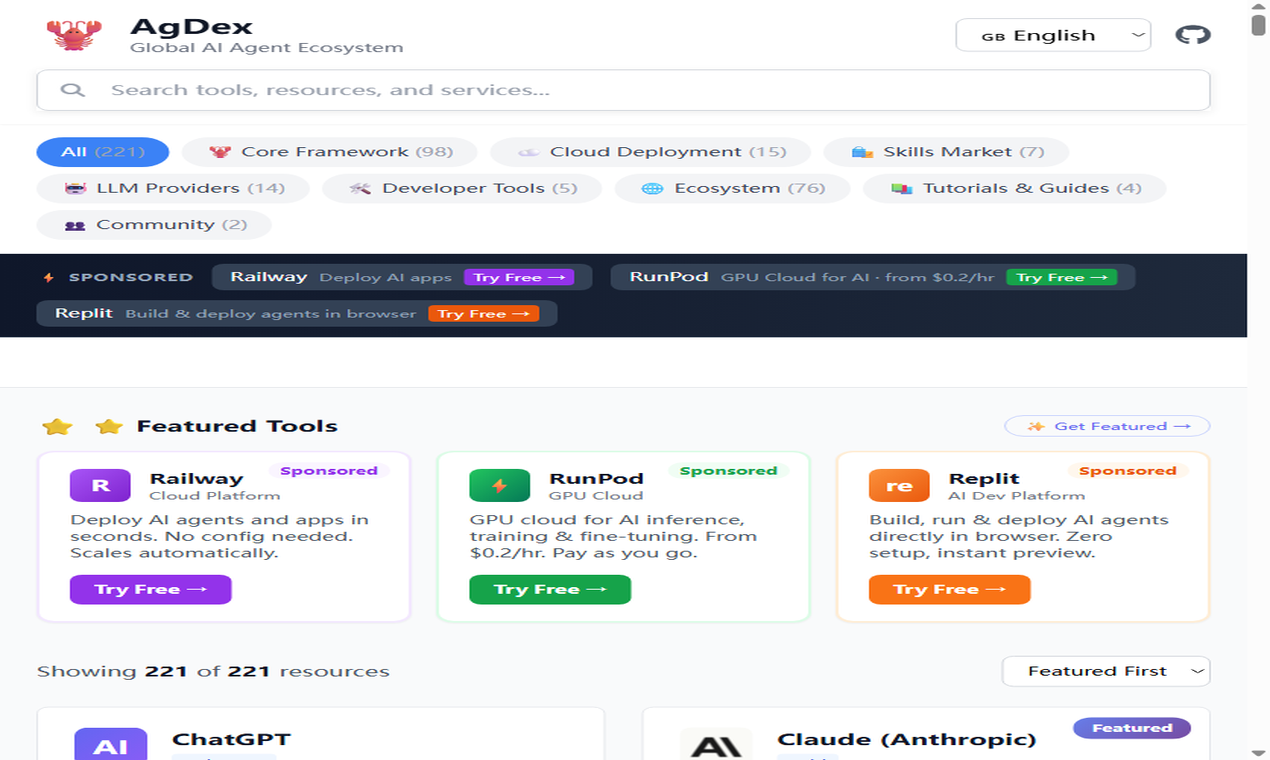Filter by Community (2)
The width and height of the screenshot is (1270, 760).
(x=154, y=225)
